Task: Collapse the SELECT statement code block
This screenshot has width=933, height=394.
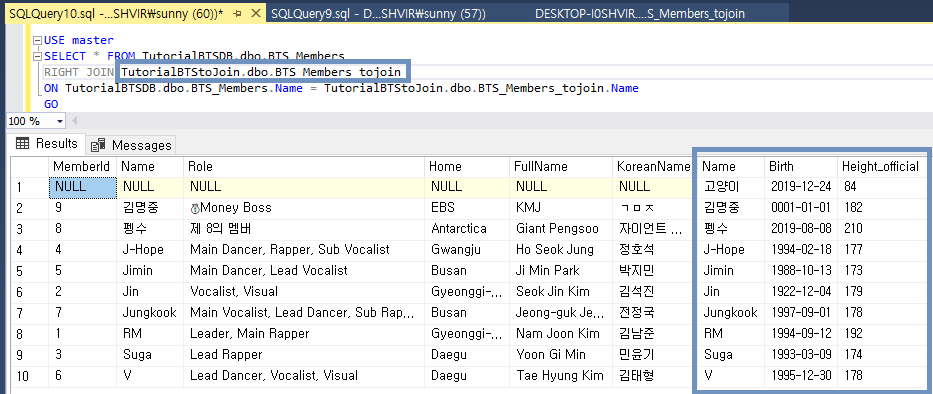Action: coord(37,57)
